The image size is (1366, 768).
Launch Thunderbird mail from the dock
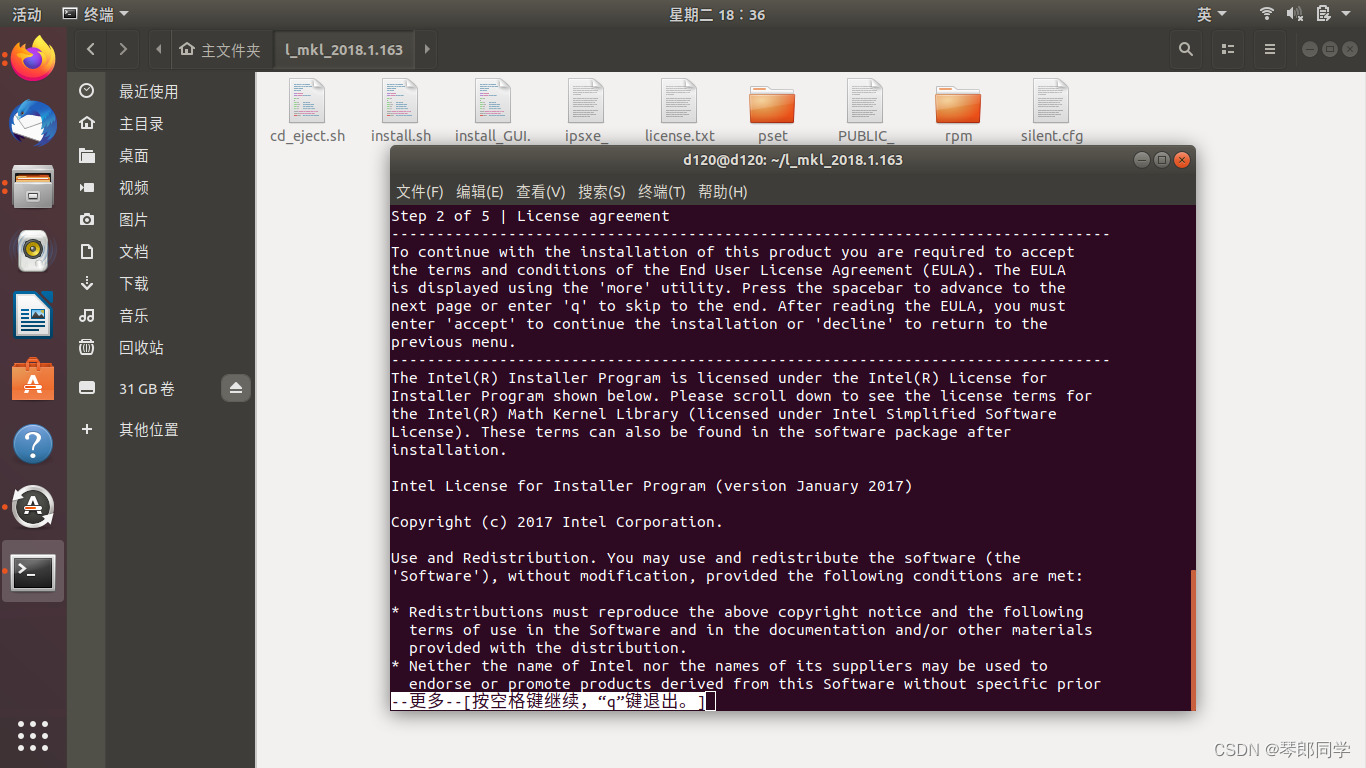33,123
